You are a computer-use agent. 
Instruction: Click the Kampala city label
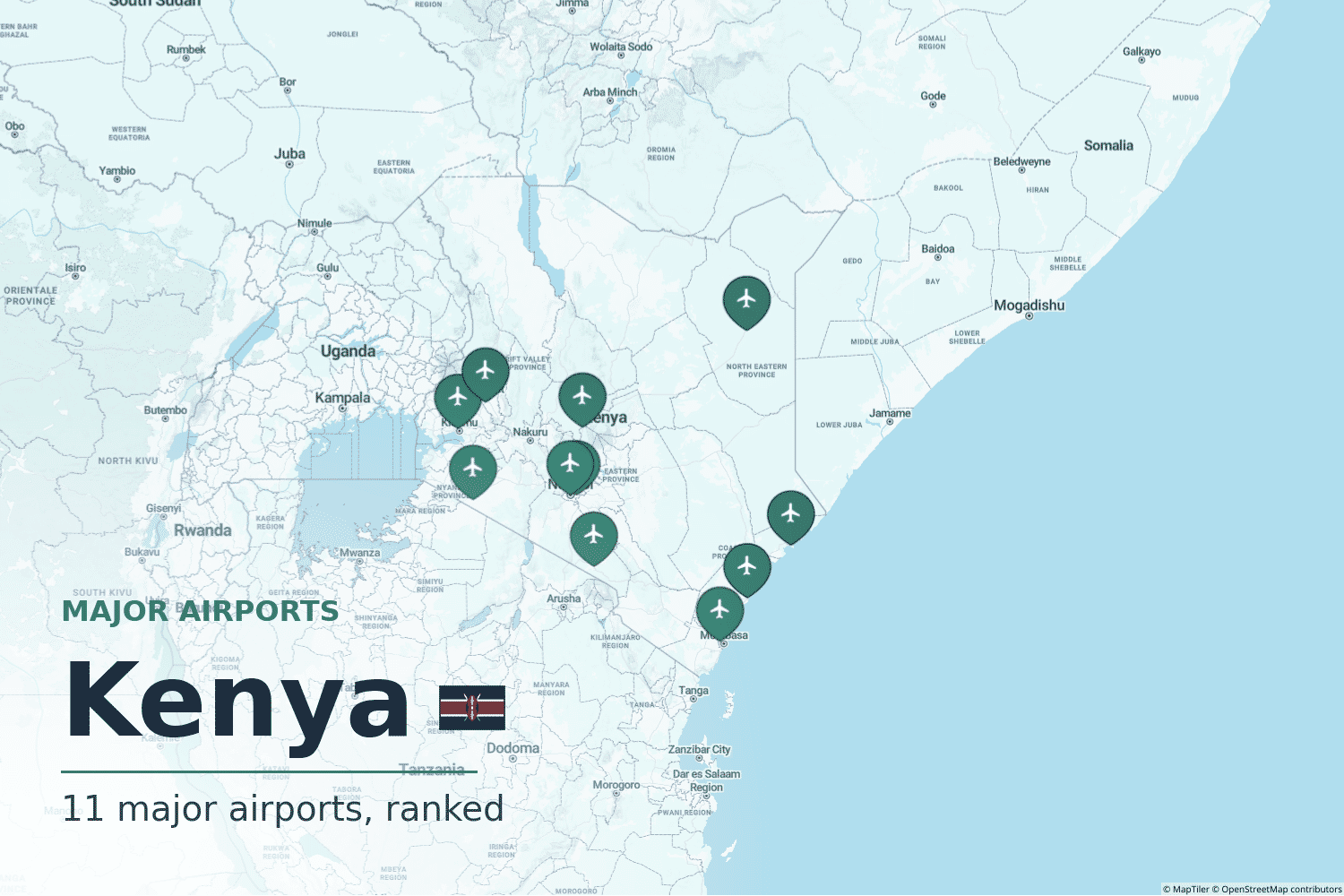click(x=342, y=398)
